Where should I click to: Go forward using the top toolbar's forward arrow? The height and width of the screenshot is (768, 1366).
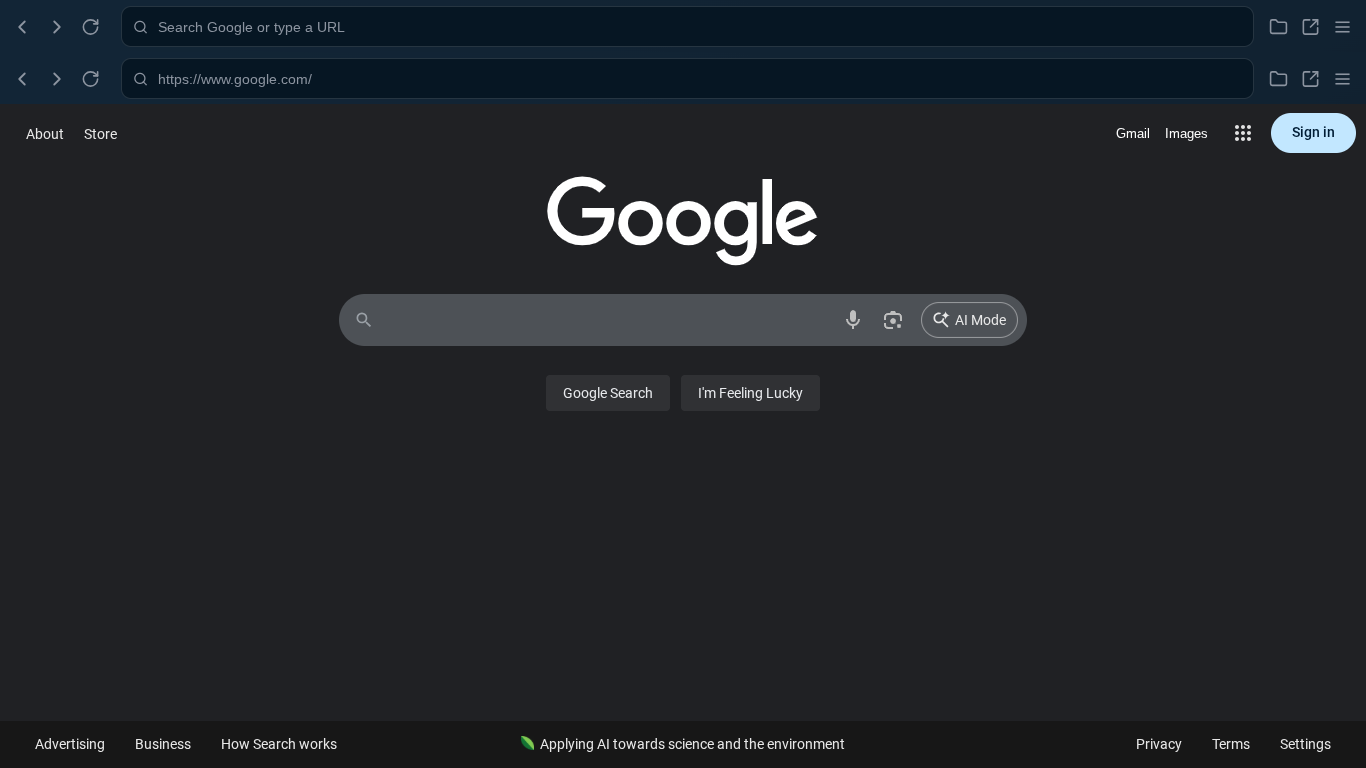pyautogui.click(x=56, y=27)
